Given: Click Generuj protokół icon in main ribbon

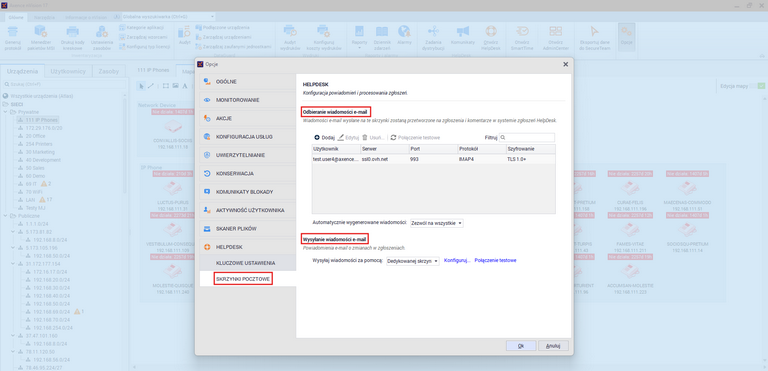Looking at the screenshot, I should tap(13, 32).
